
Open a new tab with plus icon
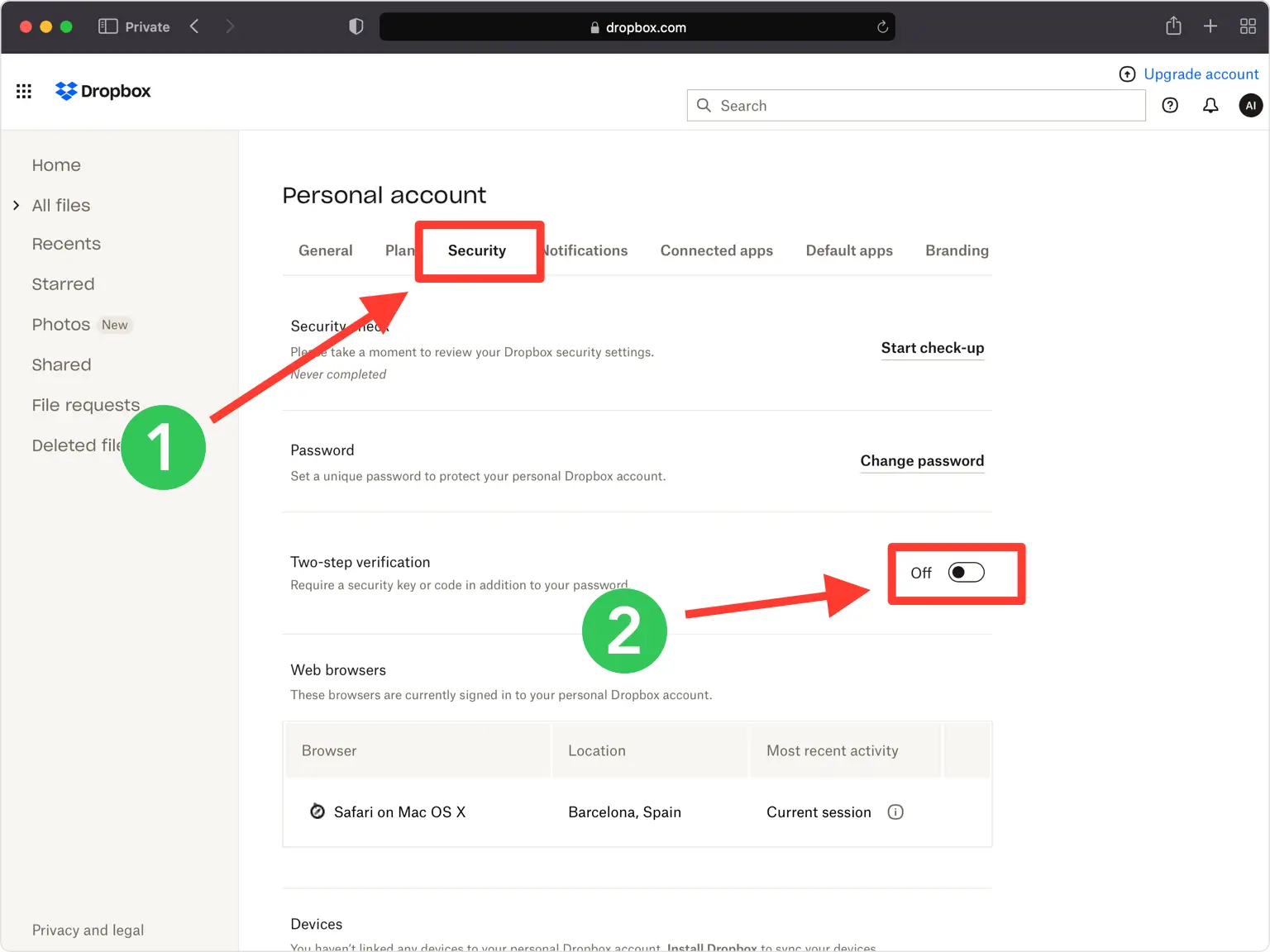(1210, 26)
